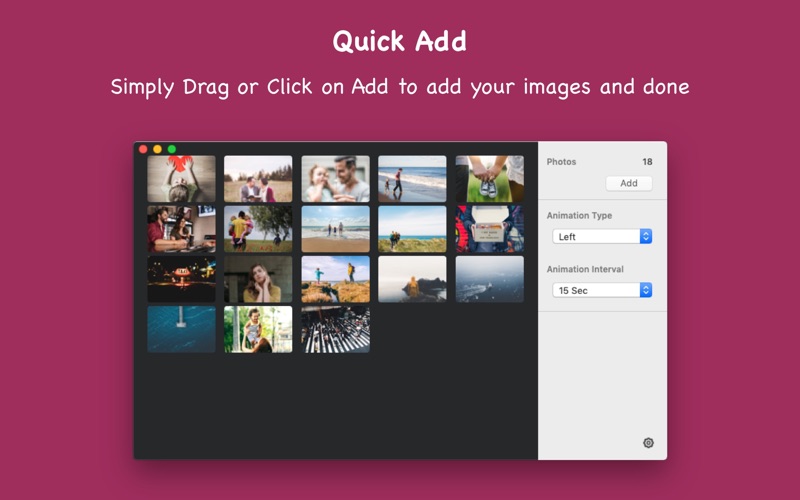Click the Add photos button
The height and width of the screenshot is (500, 800).
click(x=629, y=183)
